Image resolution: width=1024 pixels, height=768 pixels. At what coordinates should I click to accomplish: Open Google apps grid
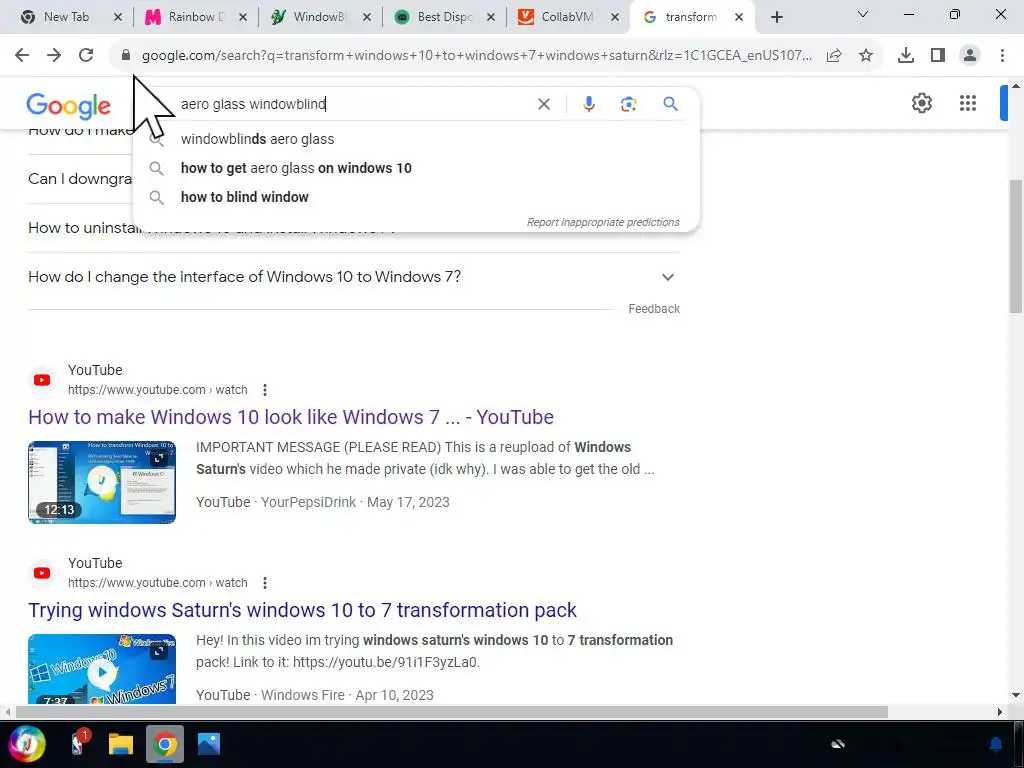tap(968, 103)
